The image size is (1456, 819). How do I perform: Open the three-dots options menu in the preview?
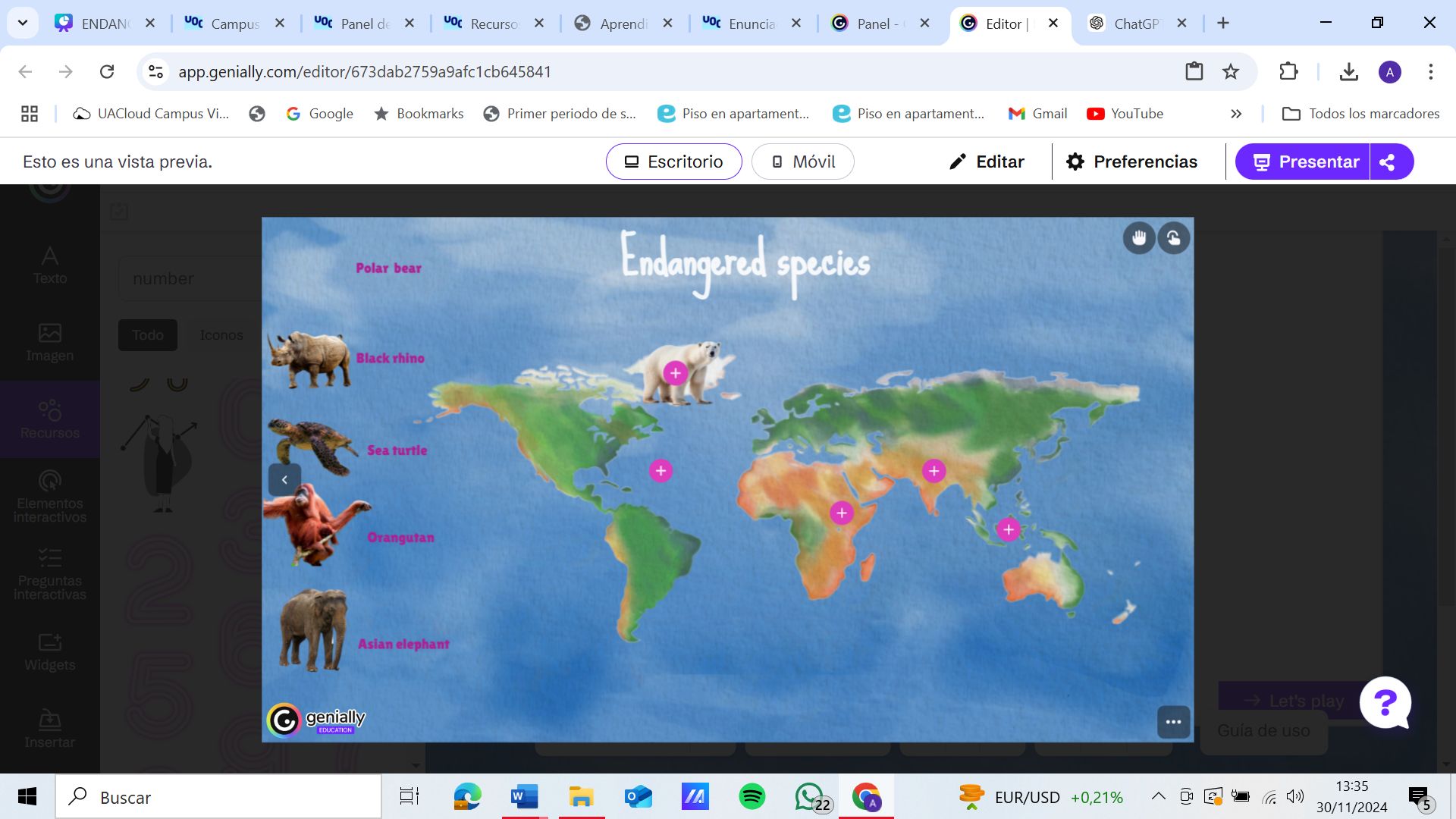pyautogui.click(x=1172, y=722)
